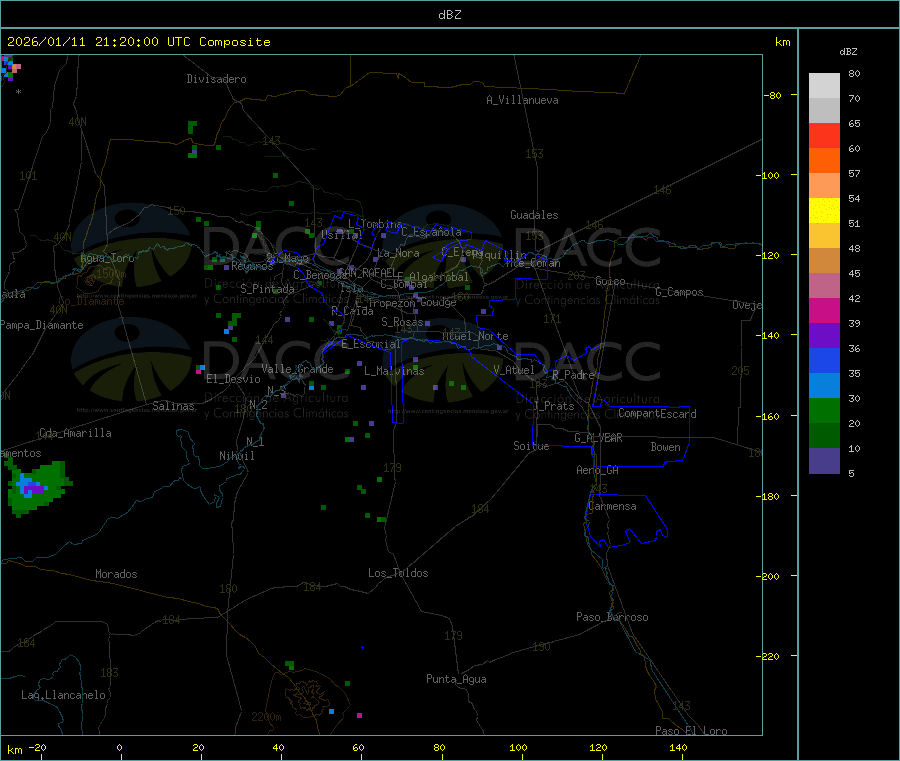Click the V_Atuel map label
Image resolution: width=900 pixels, height=761 pixels.
[514, 370]
